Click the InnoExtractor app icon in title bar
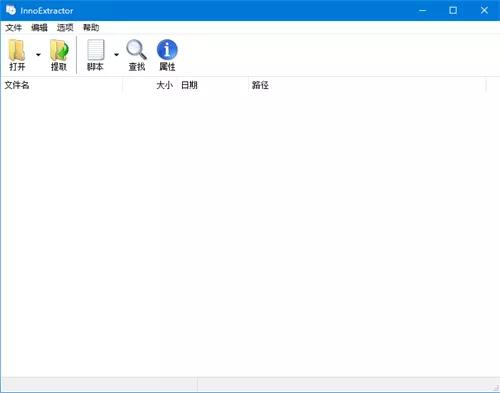 11,10
